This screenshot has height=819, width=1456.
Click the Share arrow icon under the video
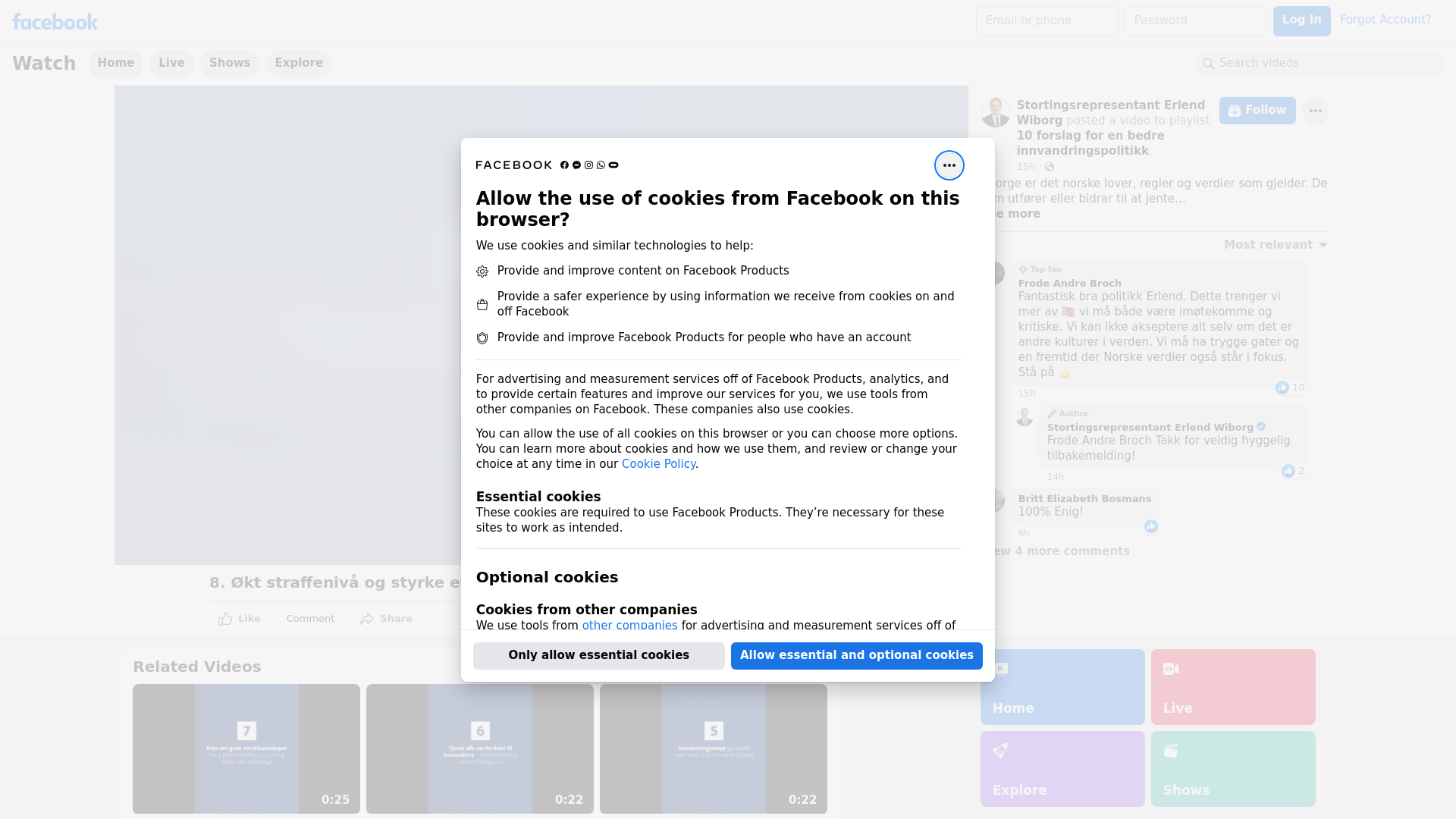pyautogui.click(x=367, y=619)
